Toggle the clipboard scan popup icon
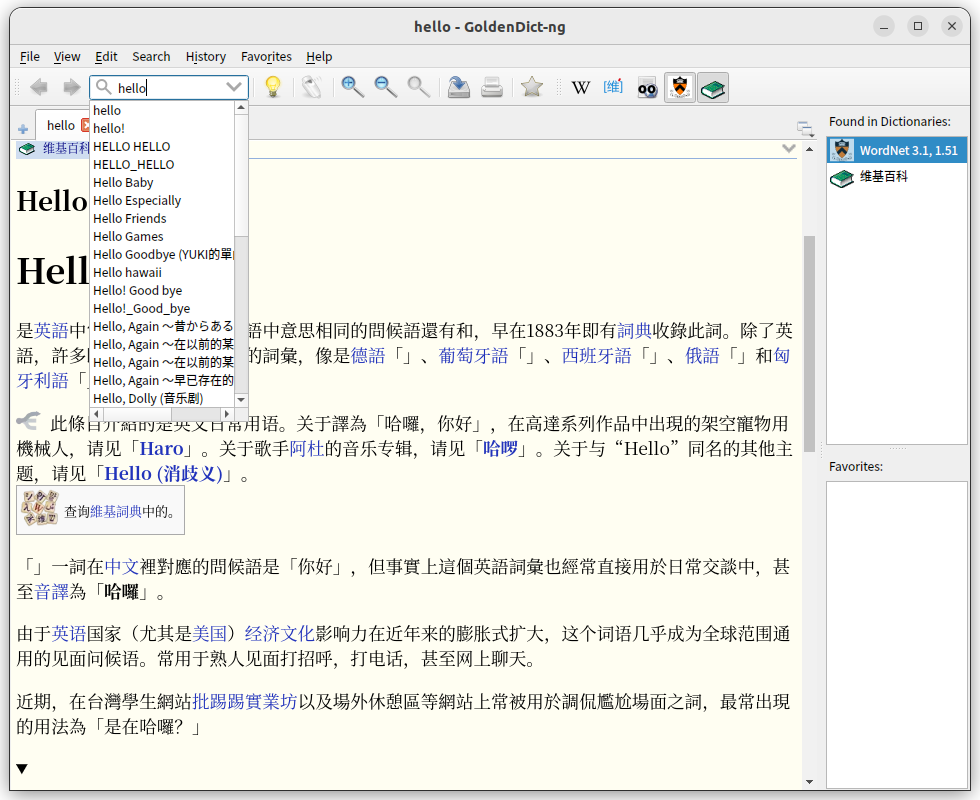Image resolution: width=980 pixels, height=800 pixels. (x=311, y=88)
